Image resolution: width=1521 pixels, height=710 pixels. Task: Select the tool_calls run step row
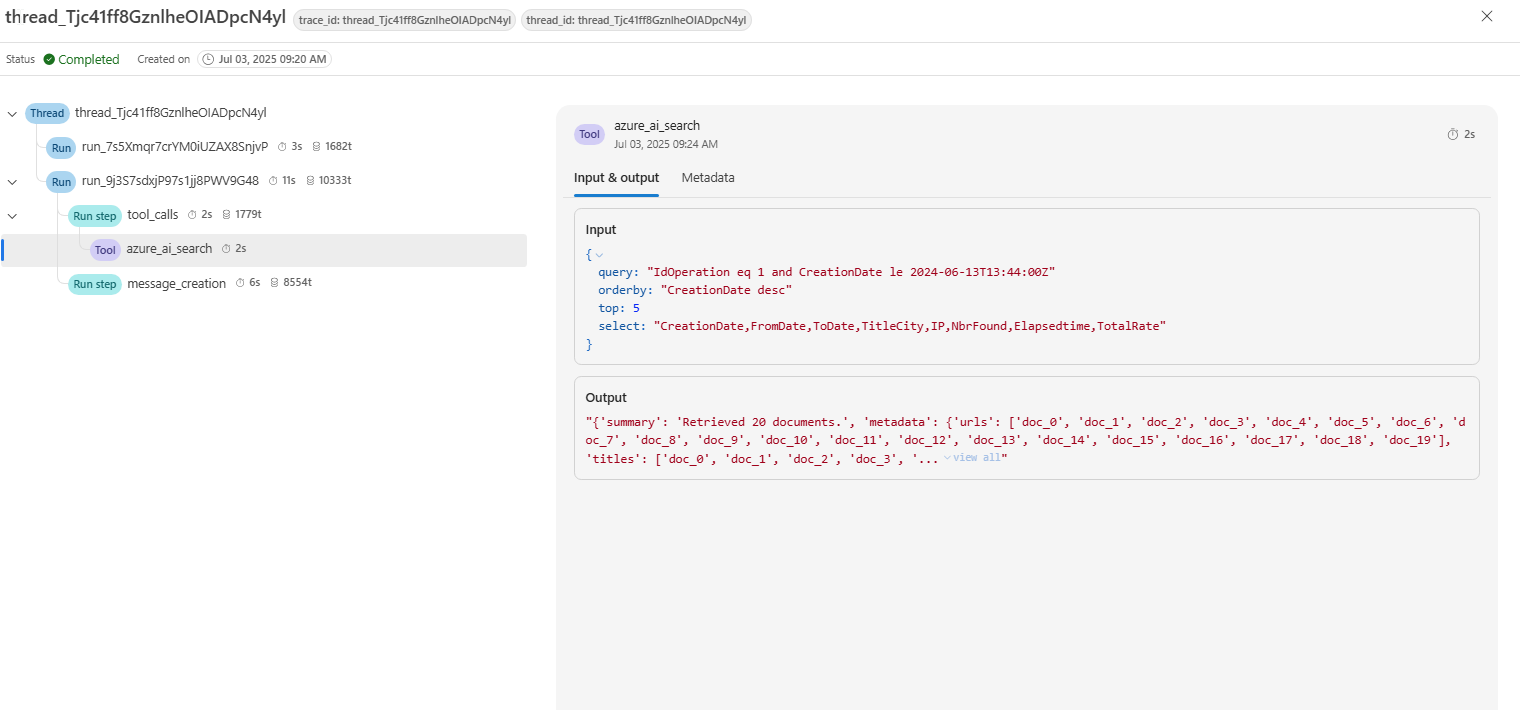click(264, 215)
